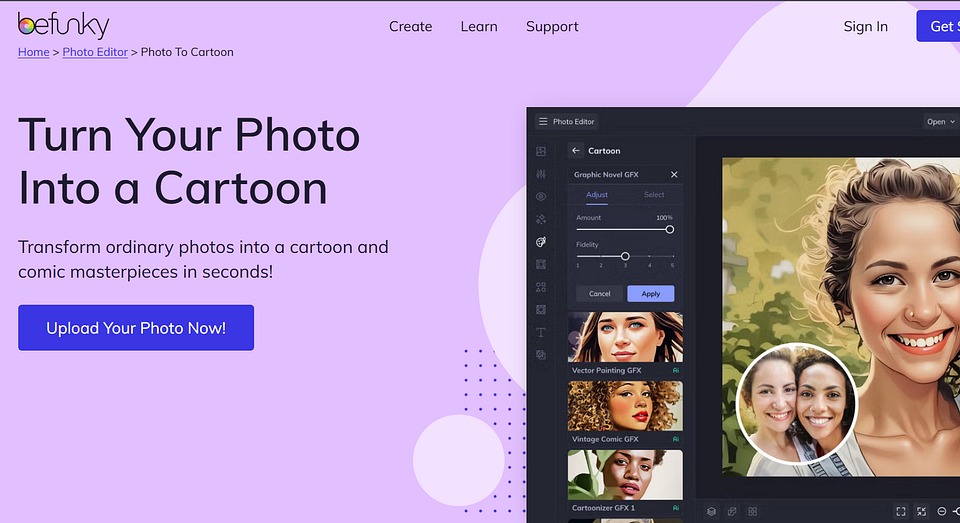
Task: Open the Support menu
Action: (x=552, y=26)
